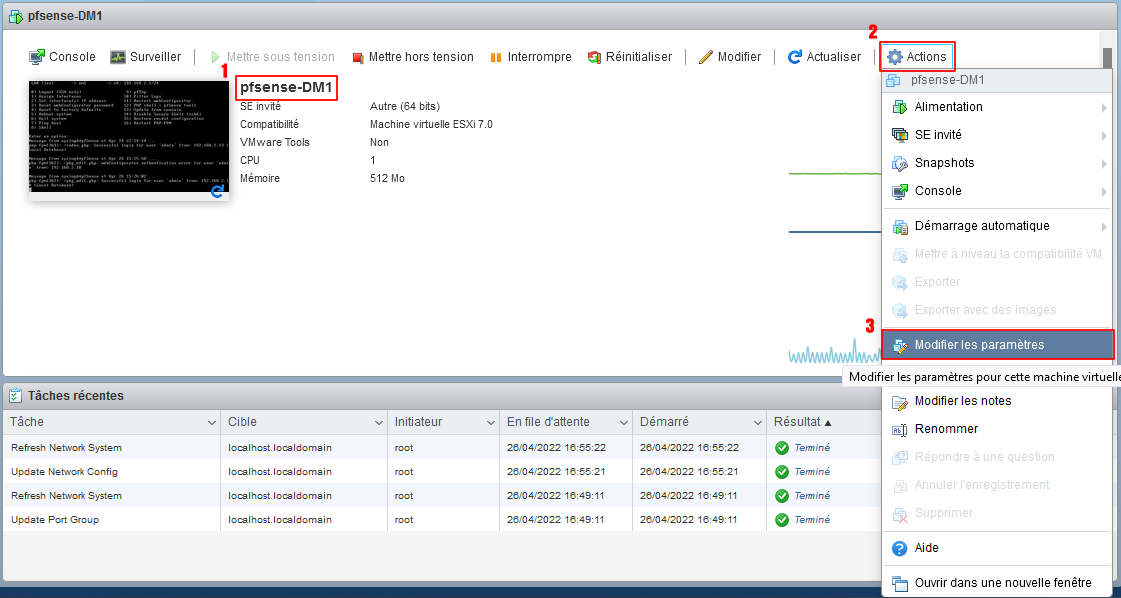Click the vertical scrollbar of VM panel
The width and height of the screenshot is (1121, 598).
pyautogui.click(x=1107, y=61)
